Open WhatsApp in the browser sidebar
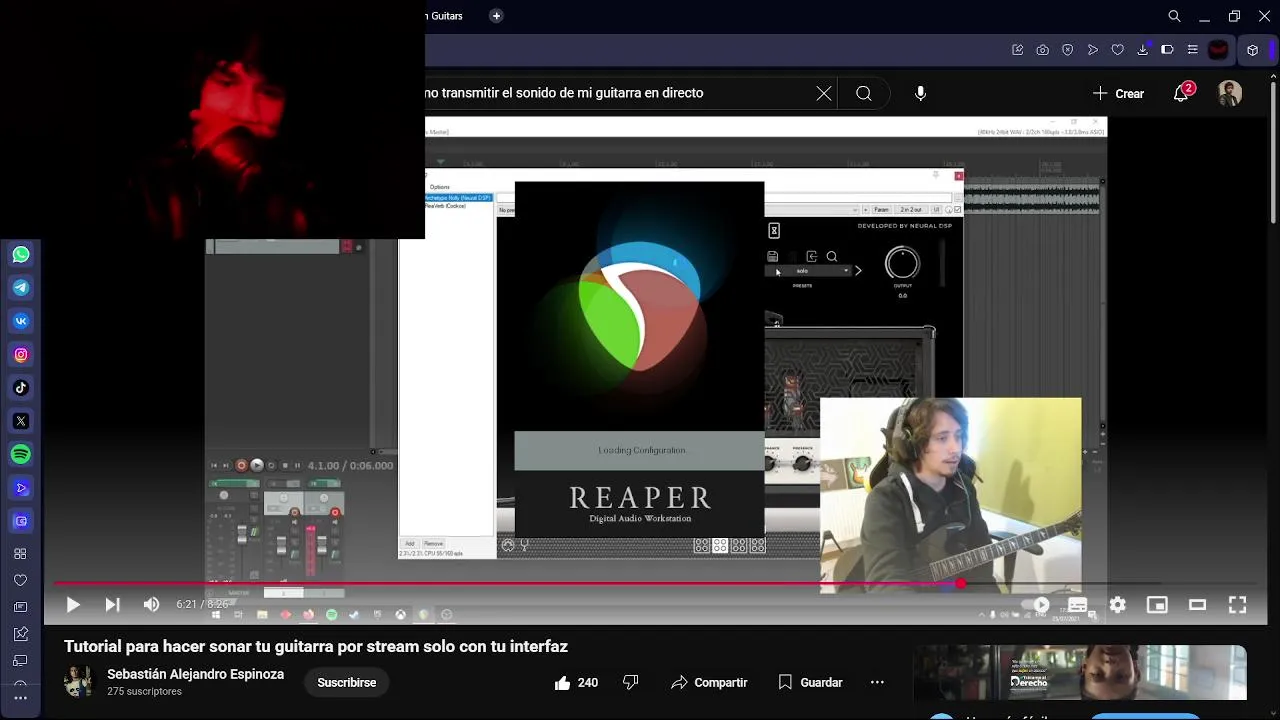Viewport: 1280px width, 720px height. click(x=21, y=255)
